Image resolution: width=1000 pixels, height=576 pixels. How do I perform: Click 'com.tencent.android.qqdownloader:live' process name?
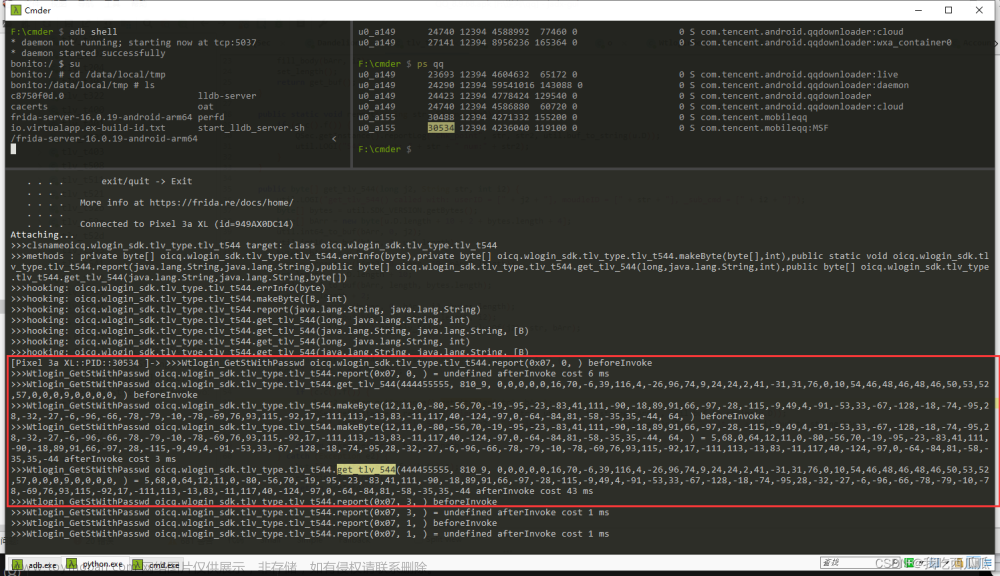tap(799, 75)
